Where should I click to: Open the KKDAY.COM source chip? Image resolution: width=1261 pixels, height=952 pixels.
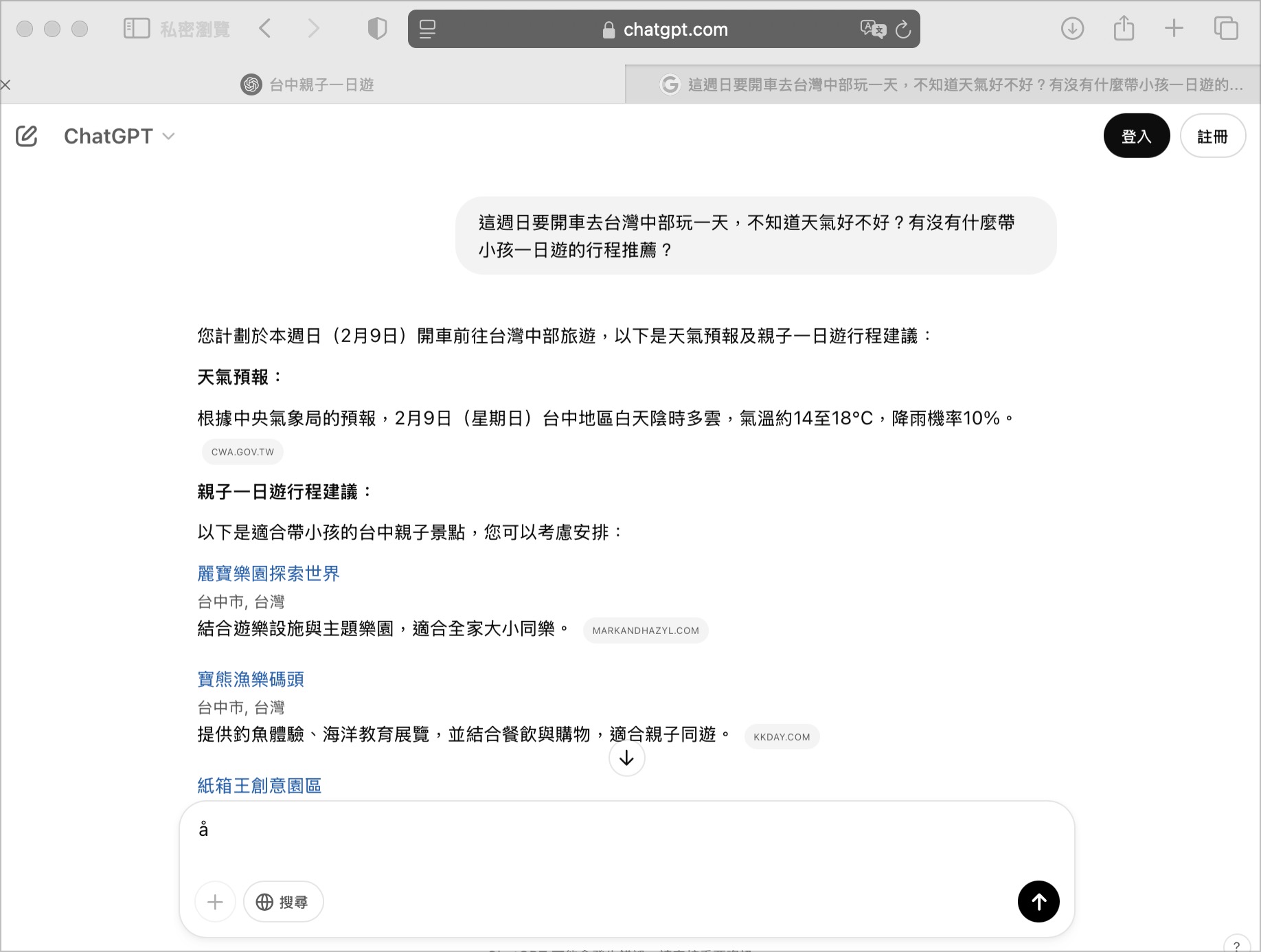(x=782, y=737)
